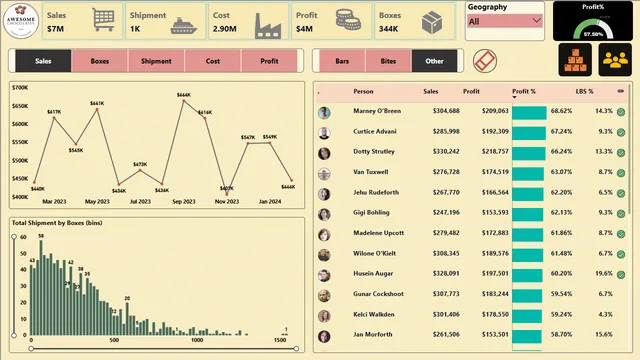Click Jan Morforth's profit $153,501

(x=495, y=334)
